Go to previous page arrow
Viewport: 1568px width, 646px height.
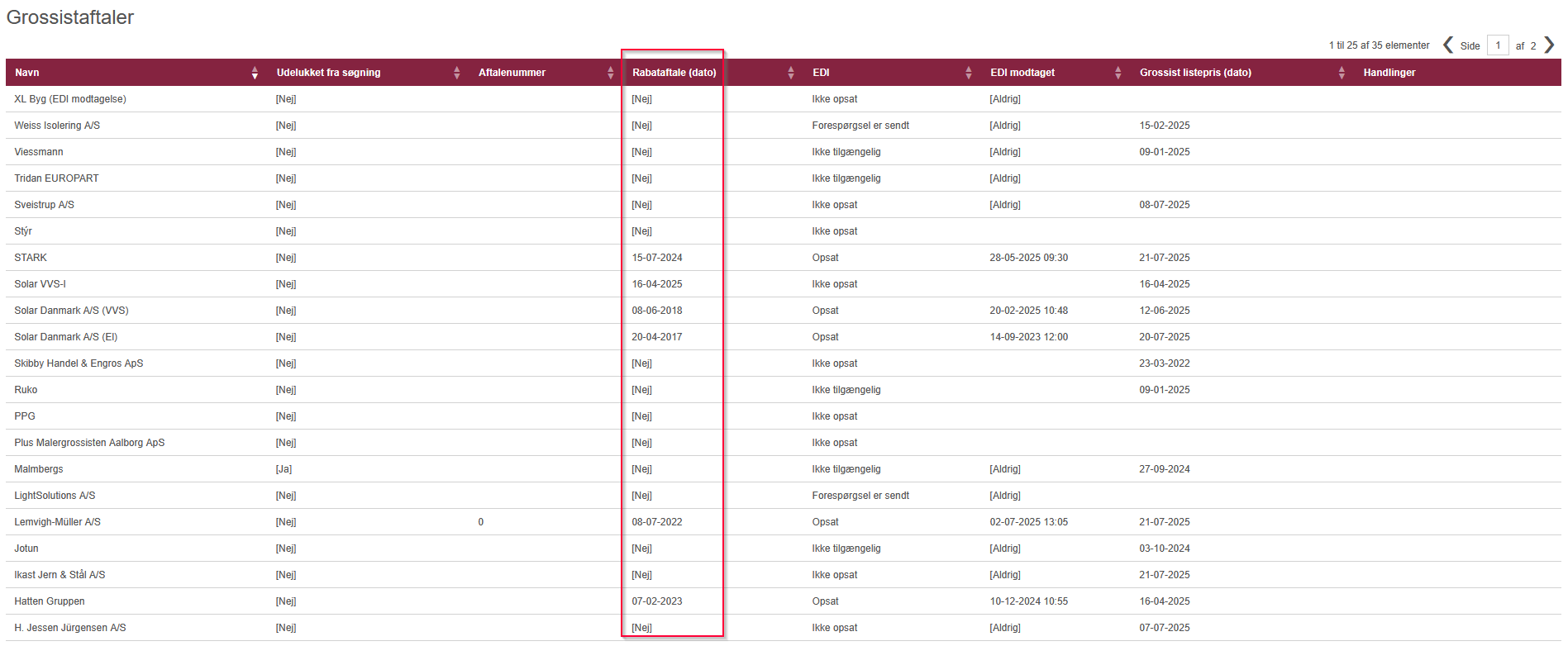coord(1447,45)
